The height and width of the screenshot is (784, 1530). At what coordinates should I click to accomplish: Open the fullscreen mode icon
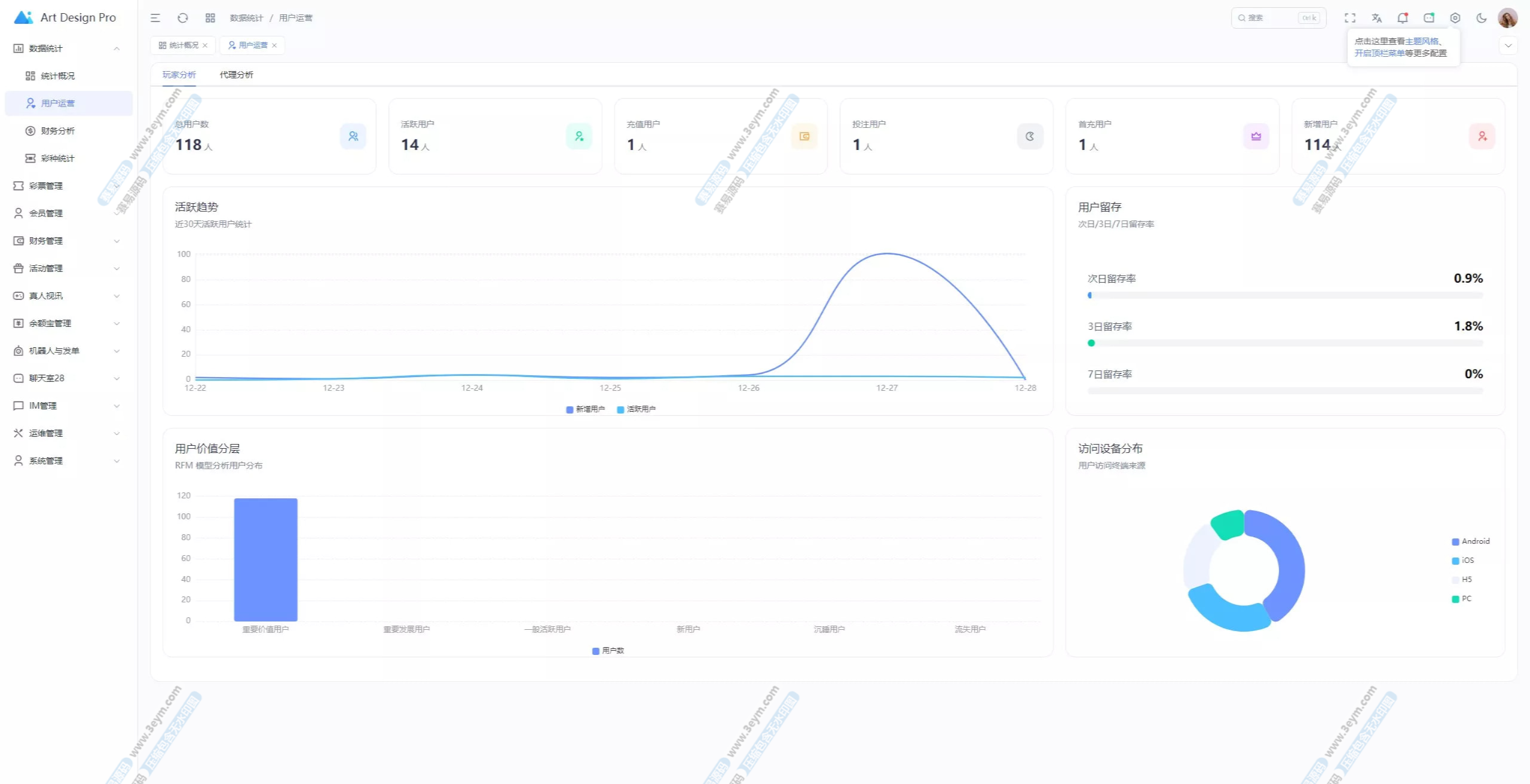tap(1350, 18)
